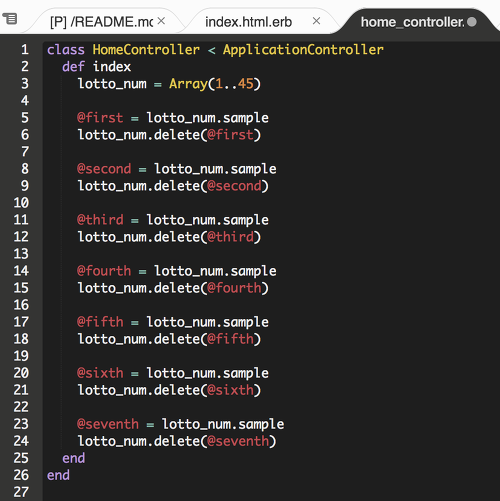Click on 'HomeController' class name
The width and height of the screenshot is (500, 501).
(x=146, y=50)
